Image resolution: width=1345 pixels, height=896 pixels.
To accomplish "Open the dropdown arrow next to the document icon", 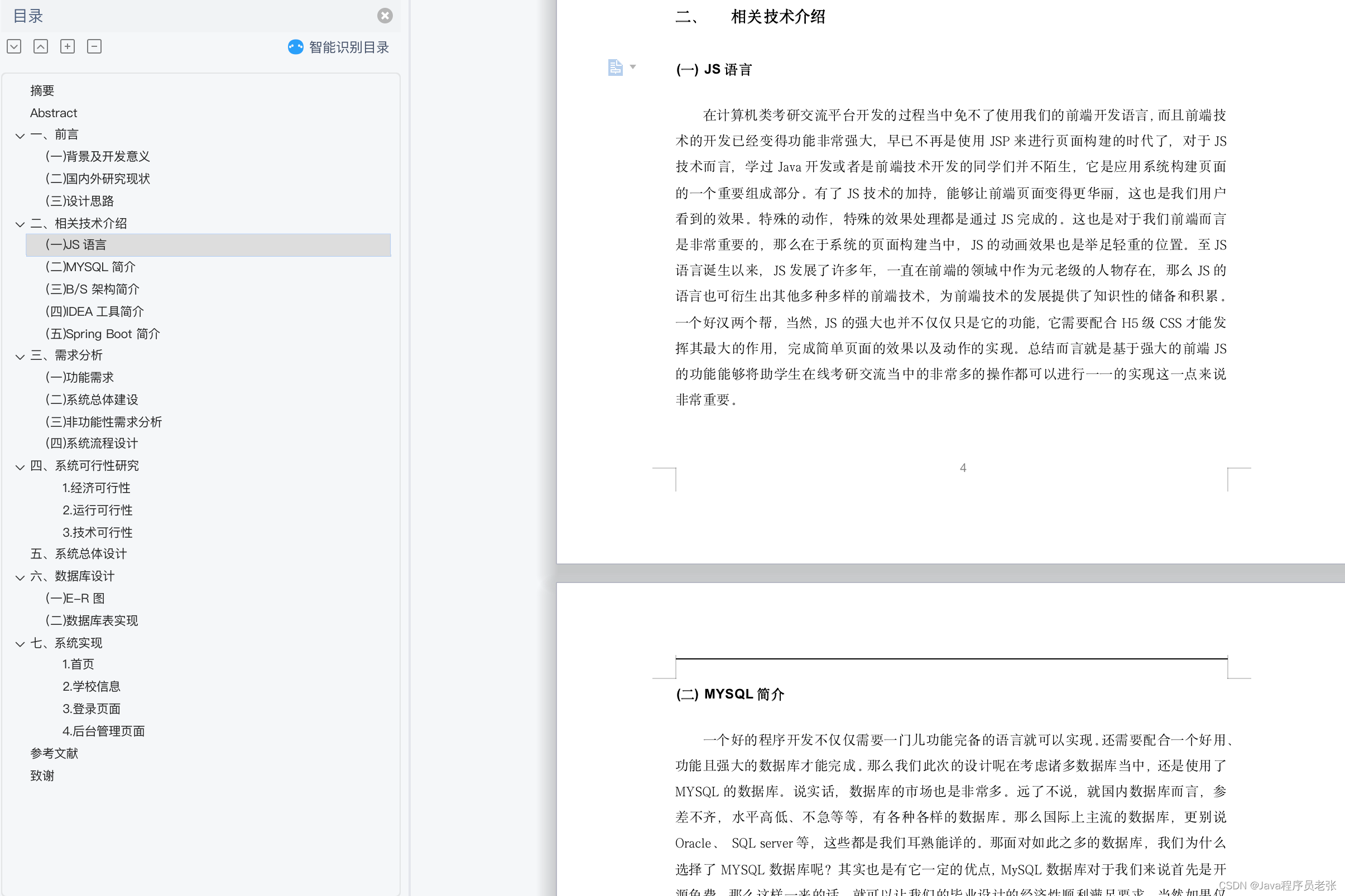I will tap(633, 67).
